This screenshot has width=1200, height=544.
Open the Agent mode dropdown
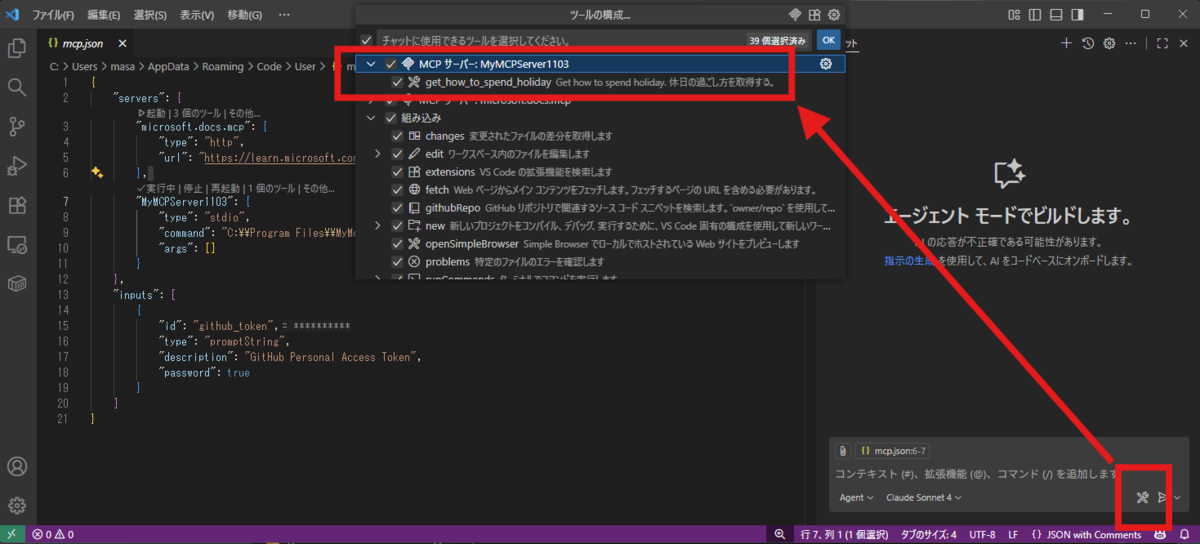(x=856, y=497)
